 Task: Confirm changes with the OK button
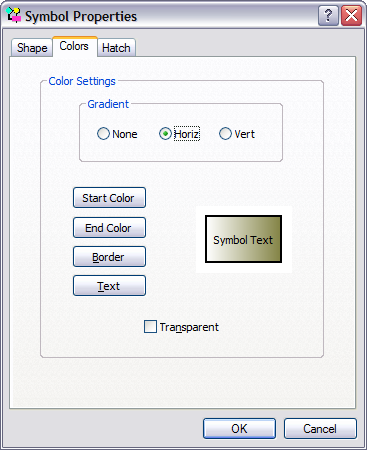[239, 429]
